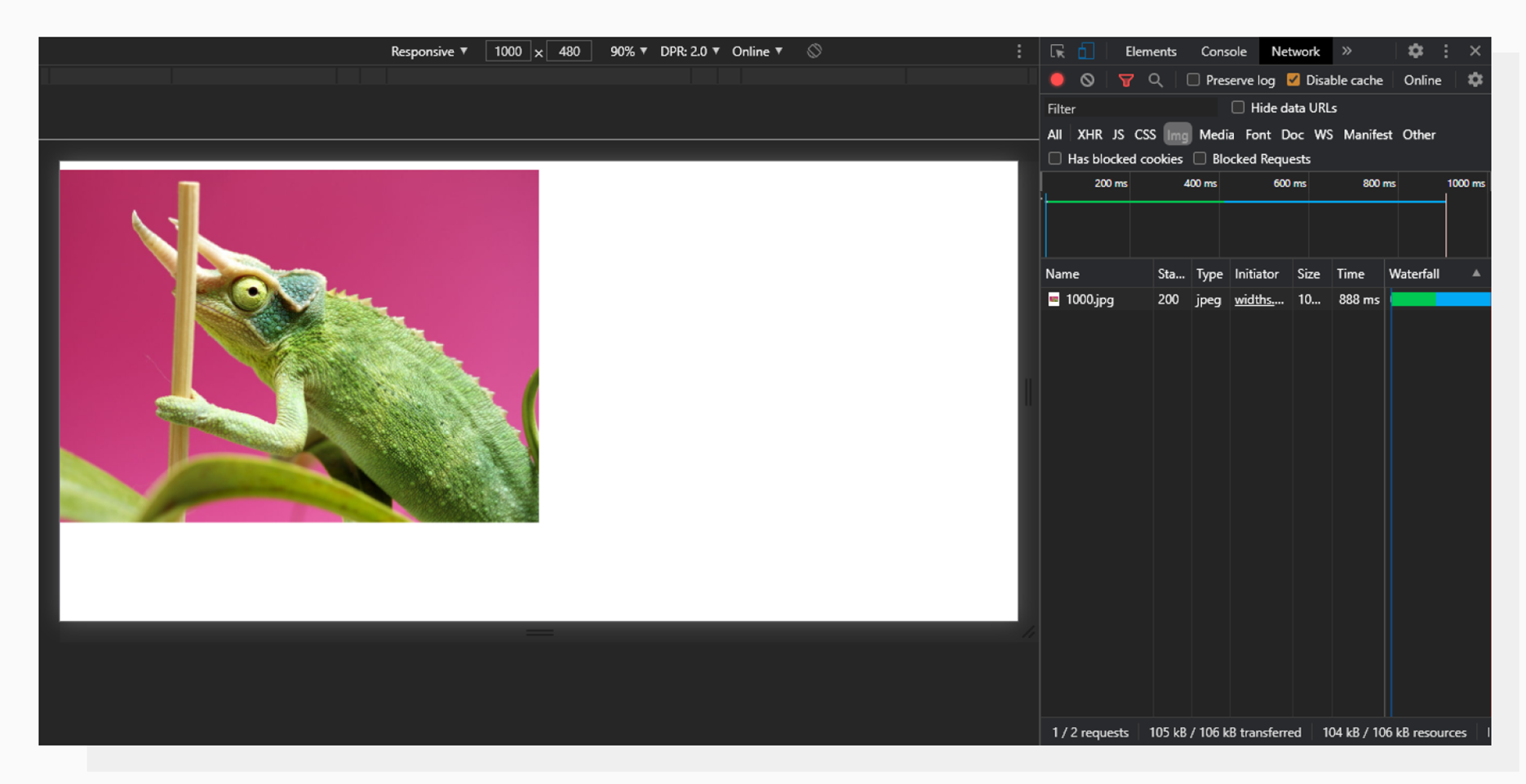
Task: Click the viewport width input showing 1000
Action: [x=508, y=51]
